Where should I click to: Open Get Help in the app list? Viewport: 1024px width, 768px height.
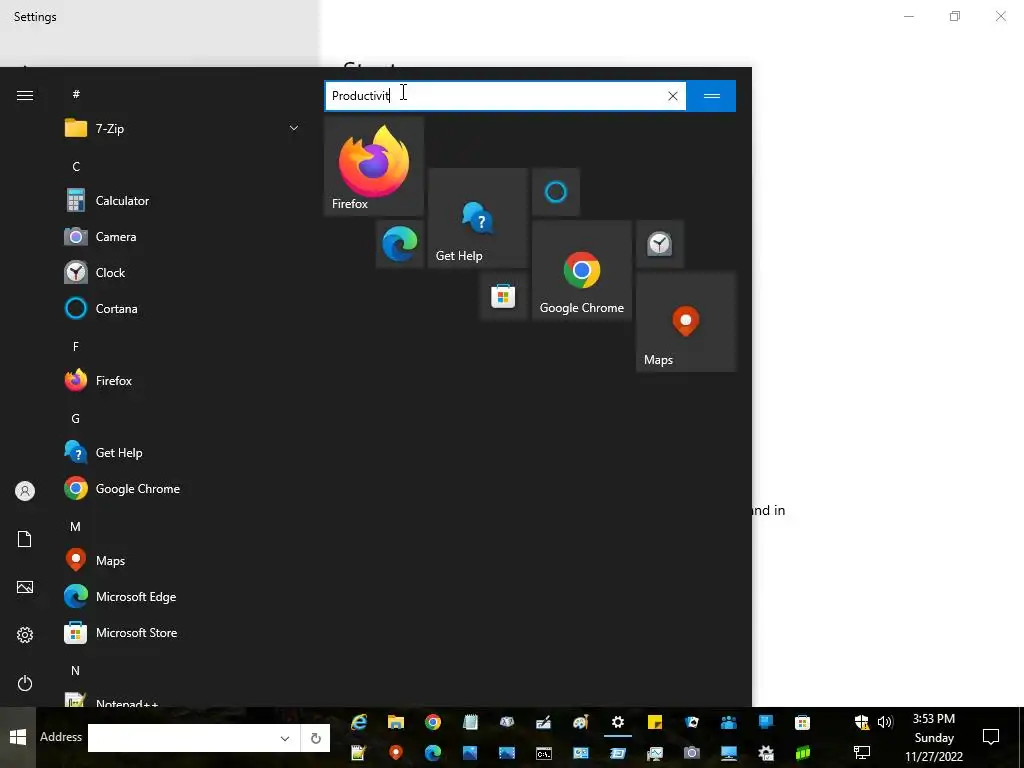[183, 453]
